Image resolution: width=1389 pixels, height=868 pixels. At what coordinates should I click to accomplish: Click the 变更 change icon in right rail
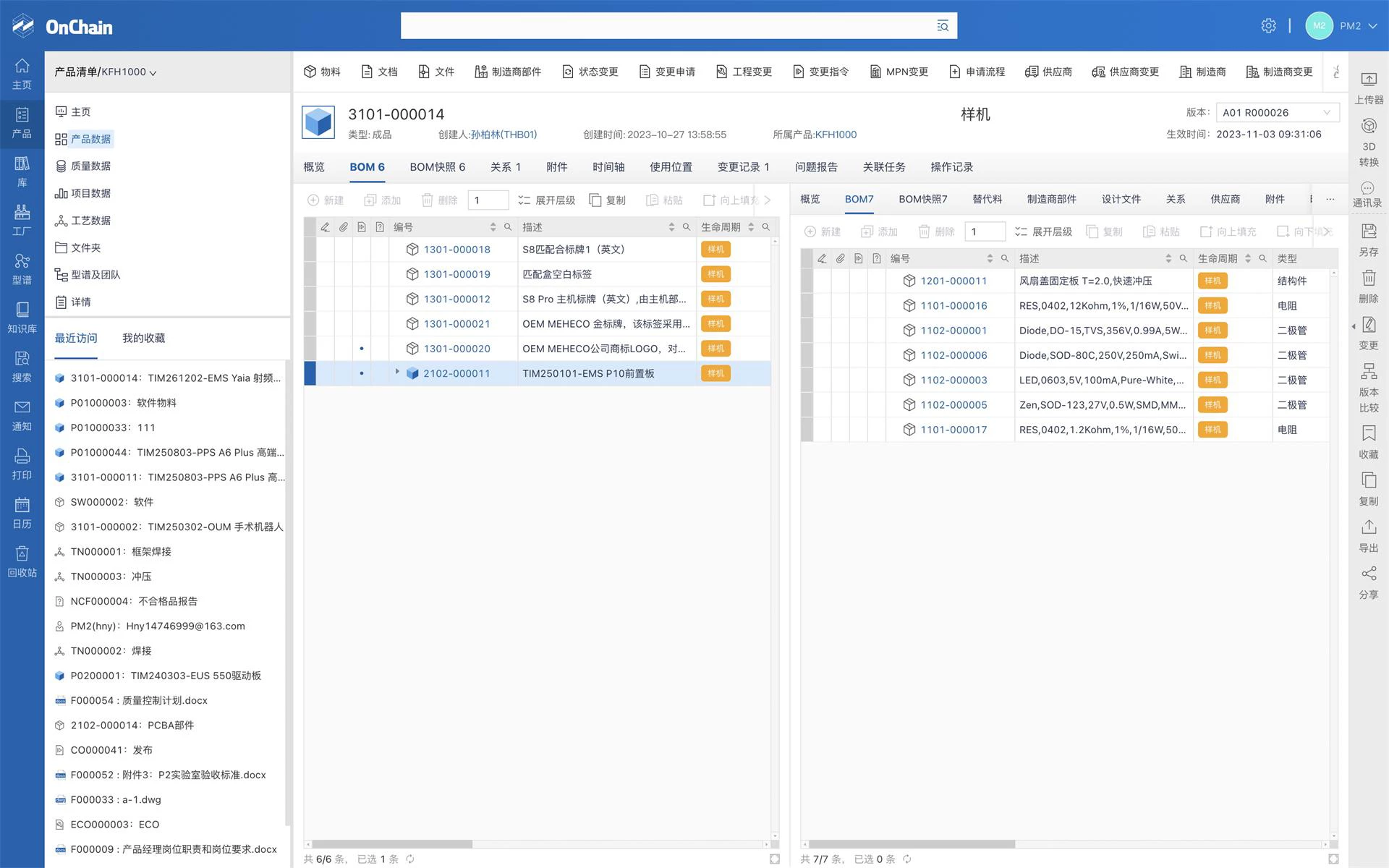click(x=1368, y=334)
